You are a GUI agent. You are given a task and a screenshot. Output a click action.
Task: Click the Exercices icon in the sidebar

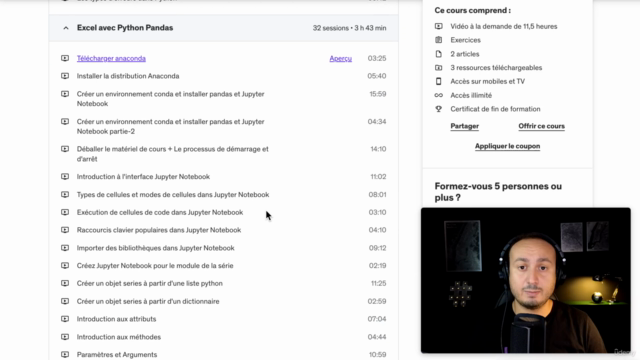438,40
